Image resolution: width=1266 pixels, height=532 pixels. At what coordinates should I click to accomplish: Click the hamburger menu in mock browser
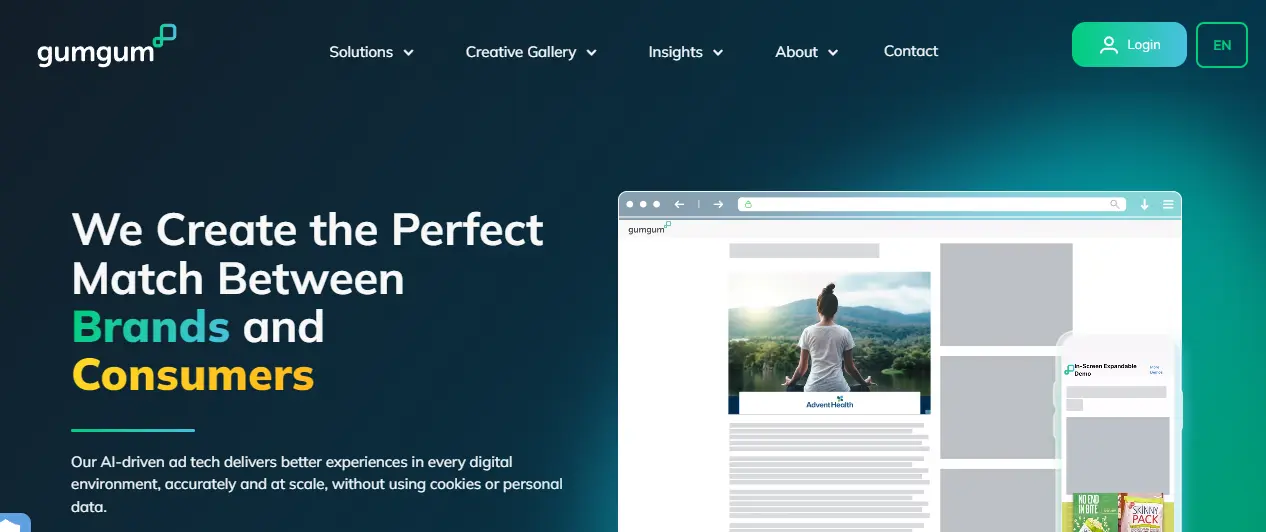pyautogui.click(x=1168, y=204)
